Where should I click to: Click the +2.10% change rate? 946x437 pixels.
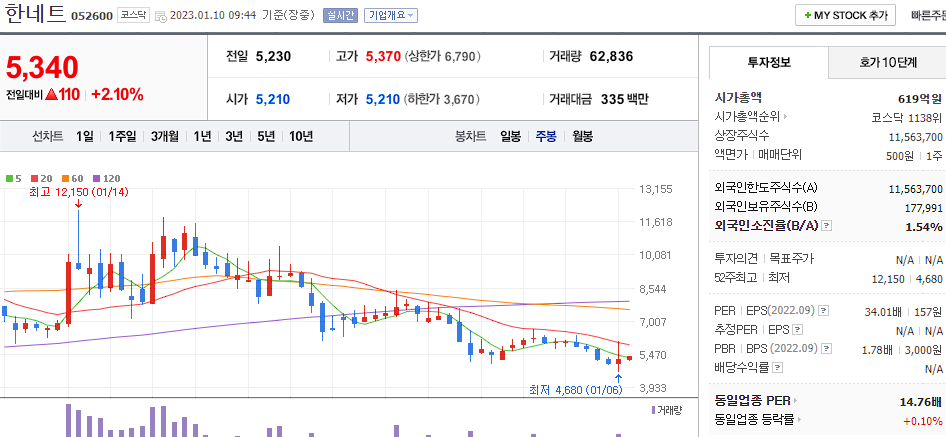pyautogui.click(x=117, y=94)
